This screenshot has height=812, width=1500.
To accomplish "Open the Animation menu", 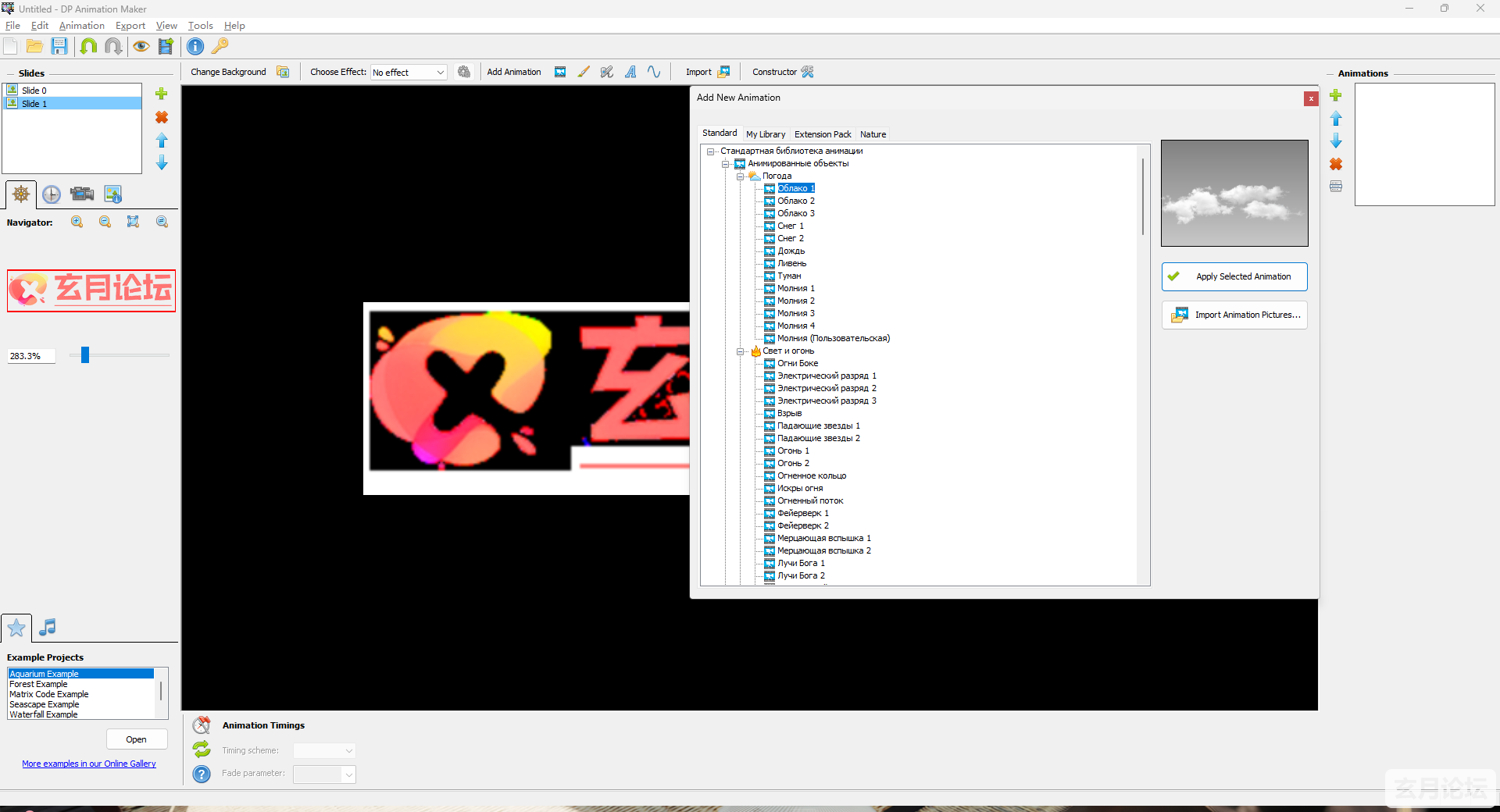I will click(x=81, y=26).
